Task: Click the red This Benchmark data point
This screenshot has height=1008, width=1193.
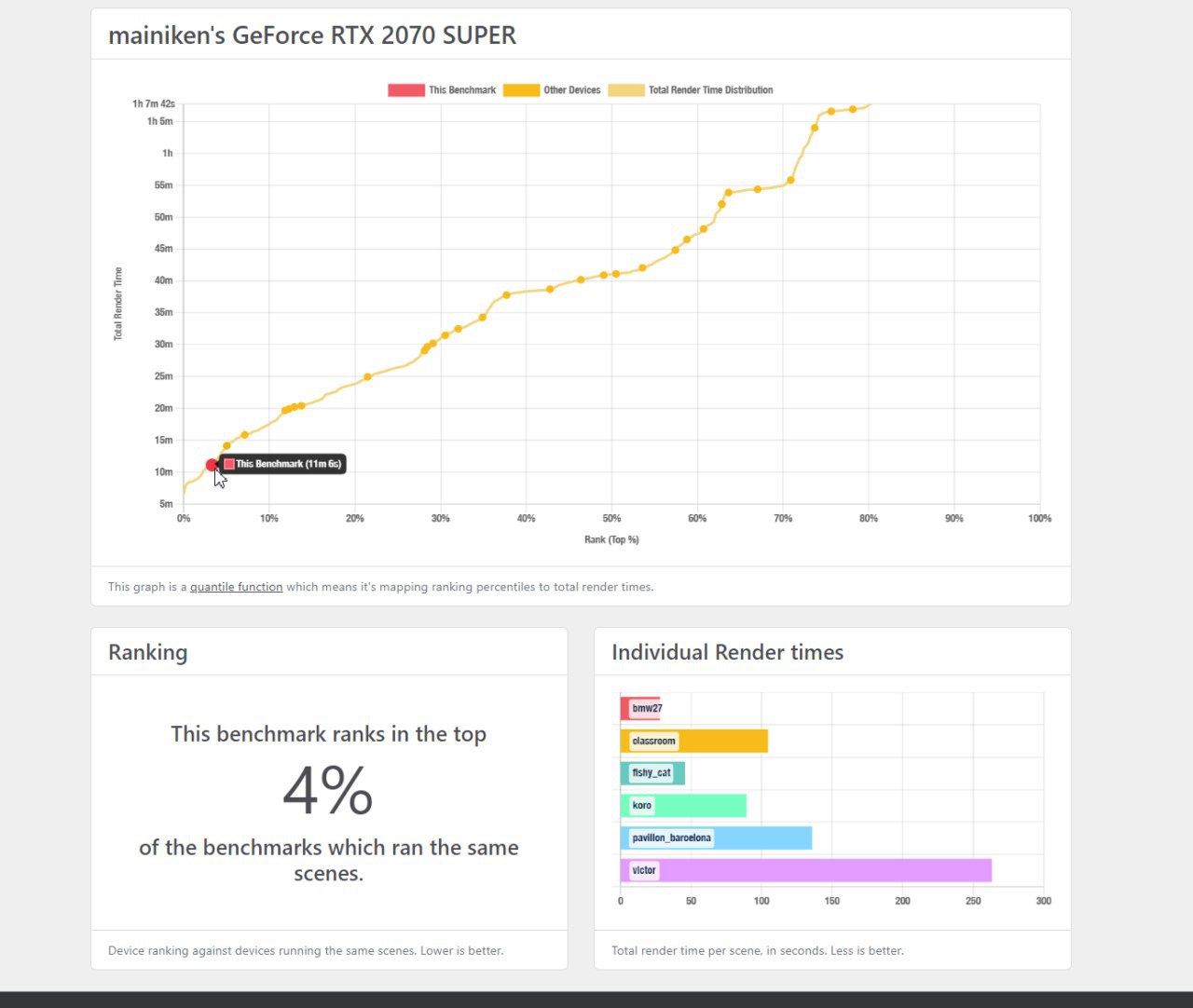Action: click(212, 465)
